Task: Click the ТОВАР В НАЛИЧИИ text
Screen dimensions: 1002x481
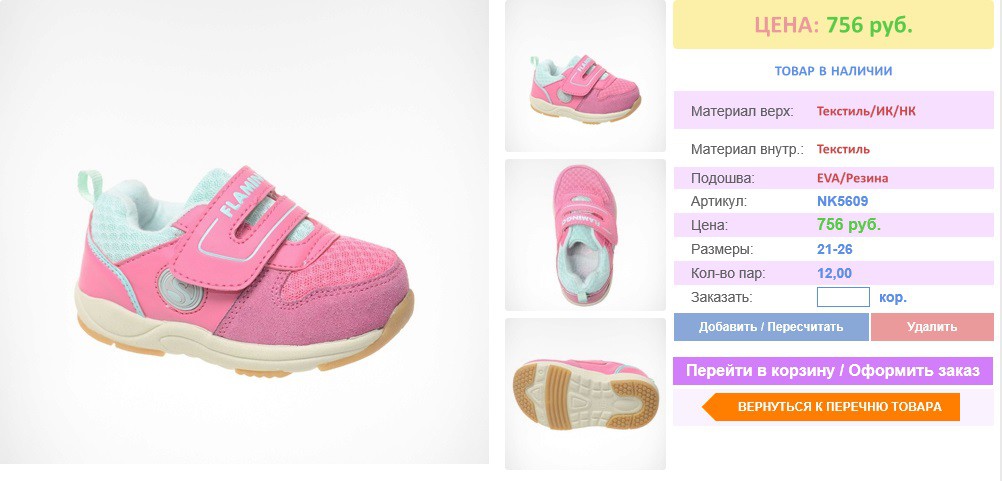Action: [x=833, y=71]
